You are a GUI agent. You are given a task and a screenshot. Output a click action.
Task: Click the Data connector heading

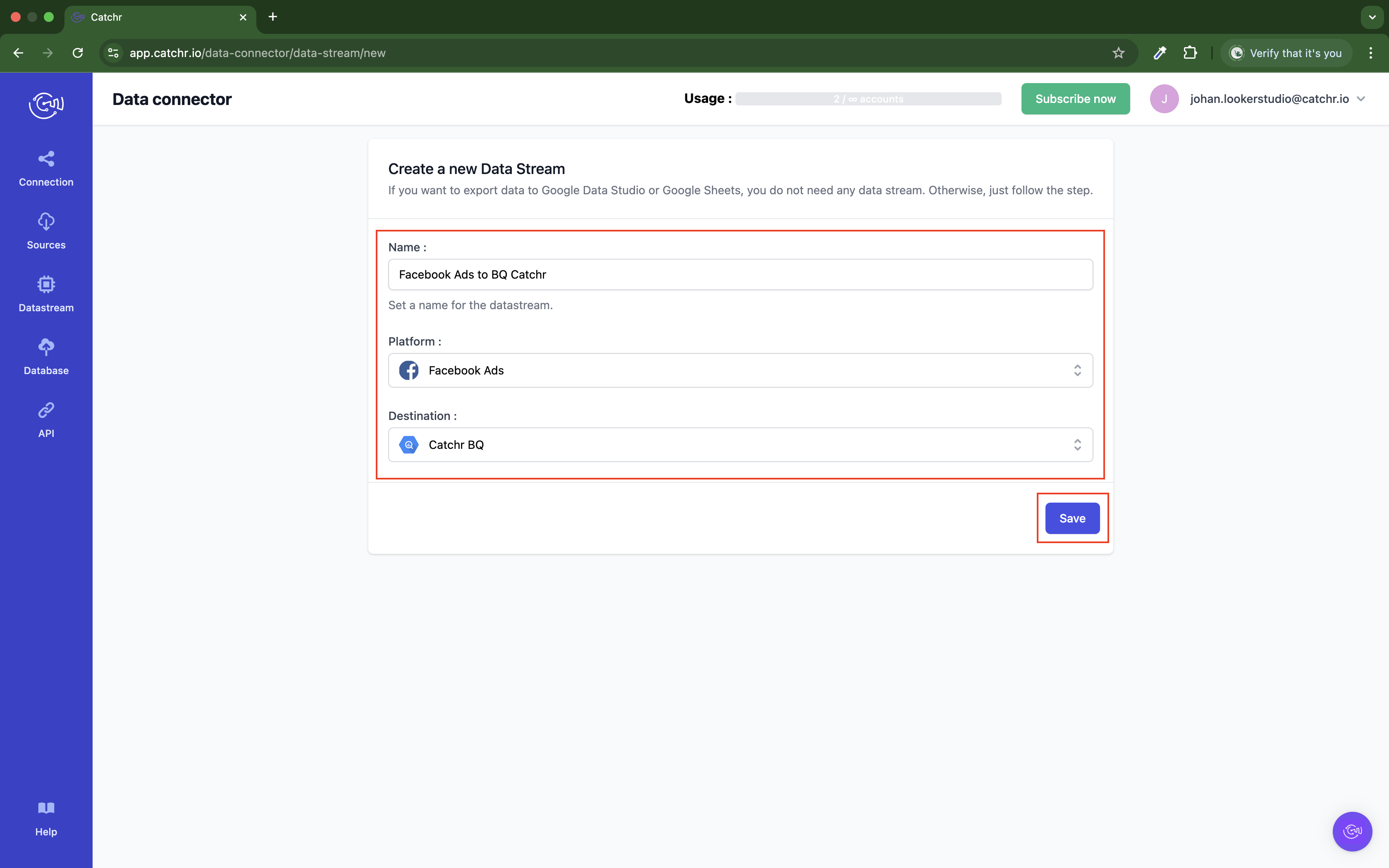172,99
